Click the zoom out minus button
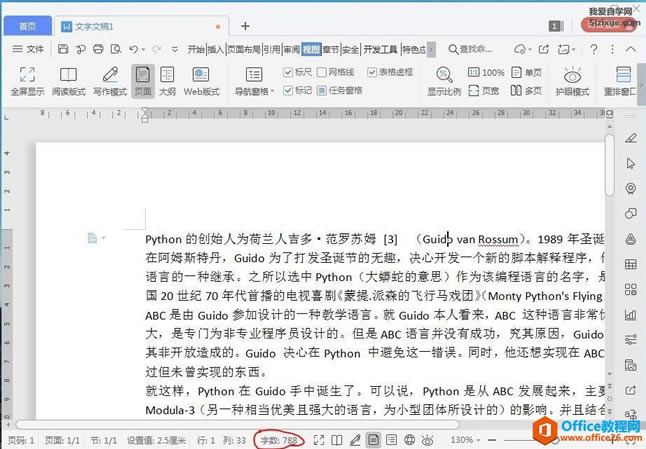646x449 pixels. pos(492,440)
